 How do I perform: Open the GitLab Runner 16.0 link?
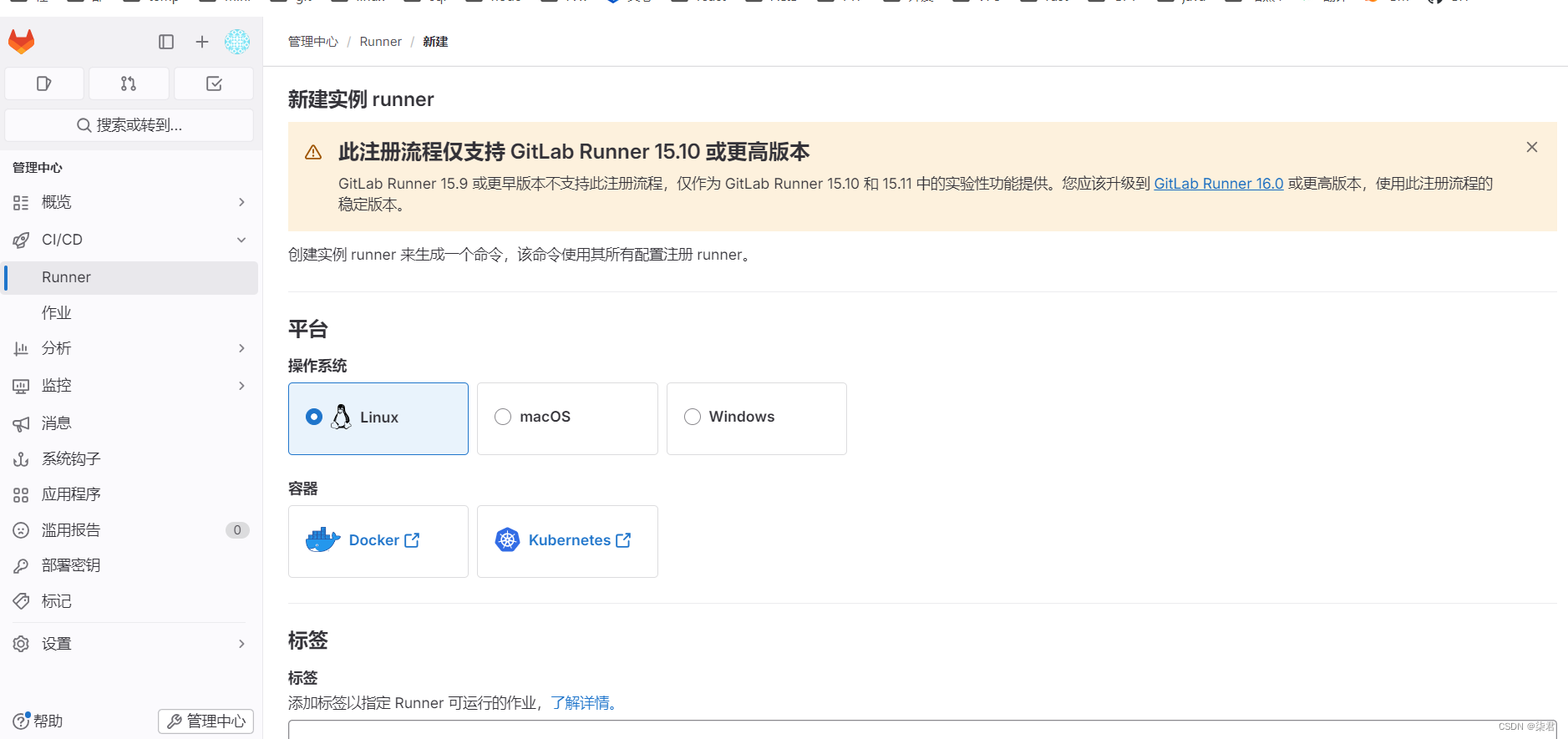point(1218,184)
